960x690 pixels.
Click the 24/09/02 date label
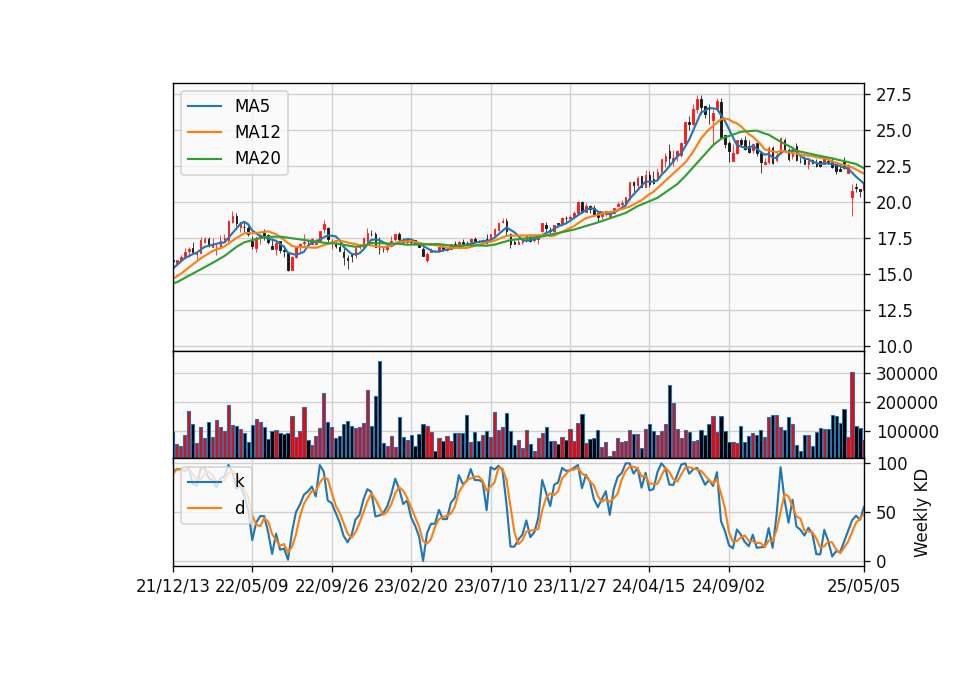pos(729,586)
